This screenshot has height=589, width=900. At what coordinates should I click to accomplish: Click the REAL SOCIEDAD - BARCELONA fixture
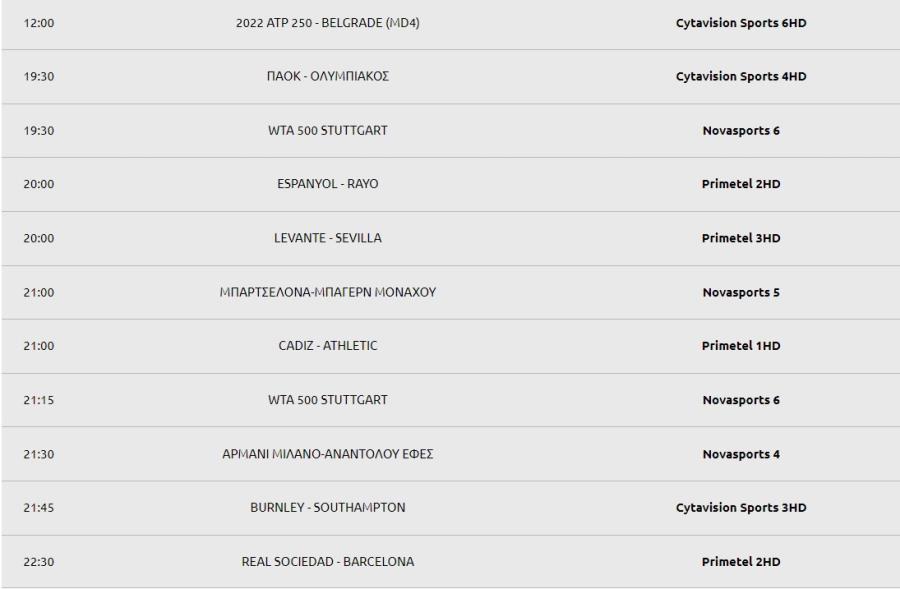[328, 561]
